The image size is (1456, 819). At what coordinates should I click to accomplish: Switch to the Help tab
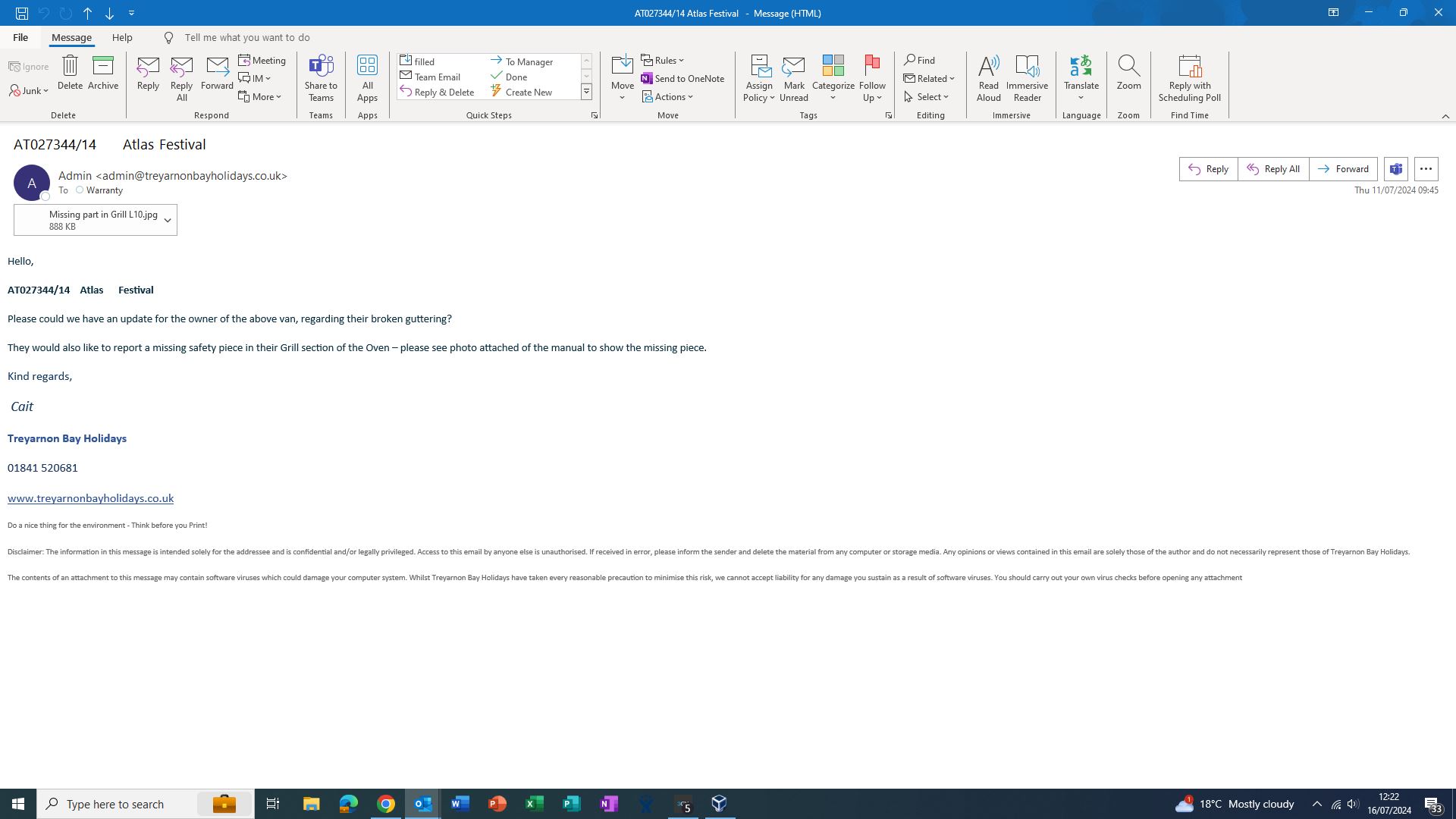[121, 37]
